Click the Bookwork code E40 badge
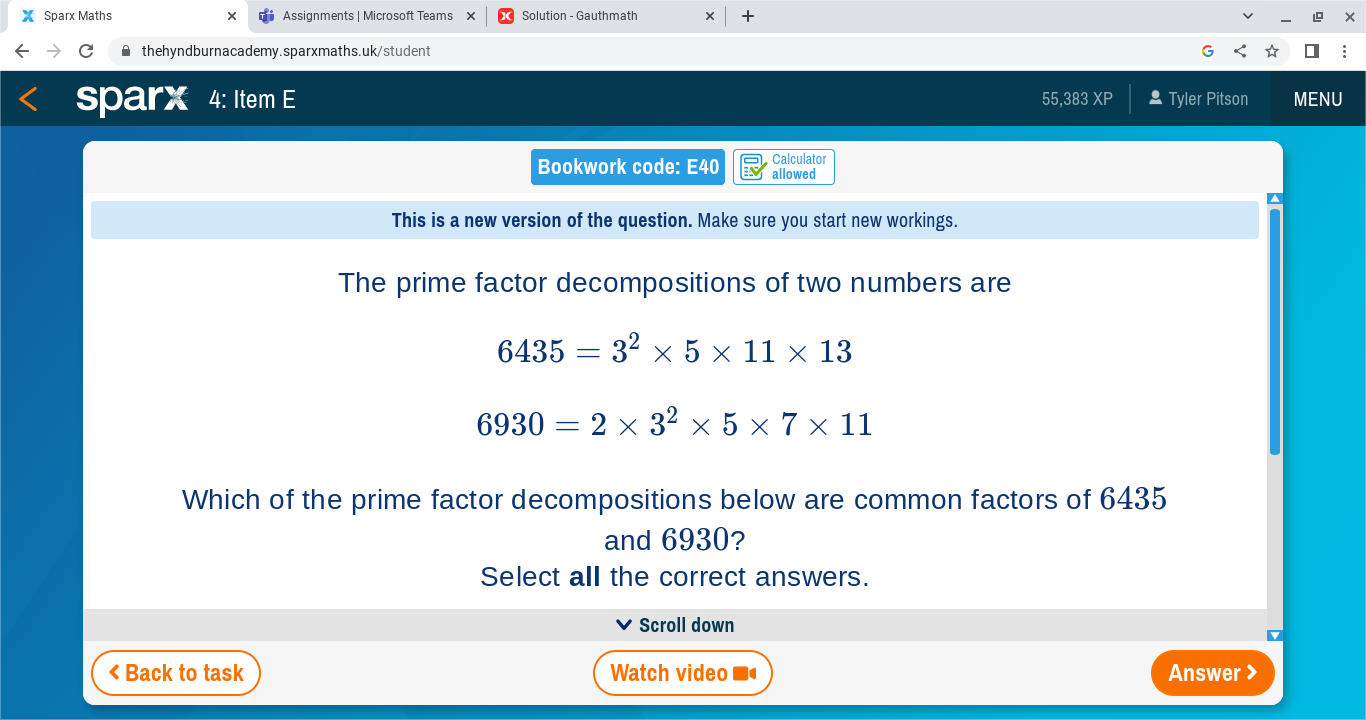This screenshot has height=720, width=1366. 627,167
